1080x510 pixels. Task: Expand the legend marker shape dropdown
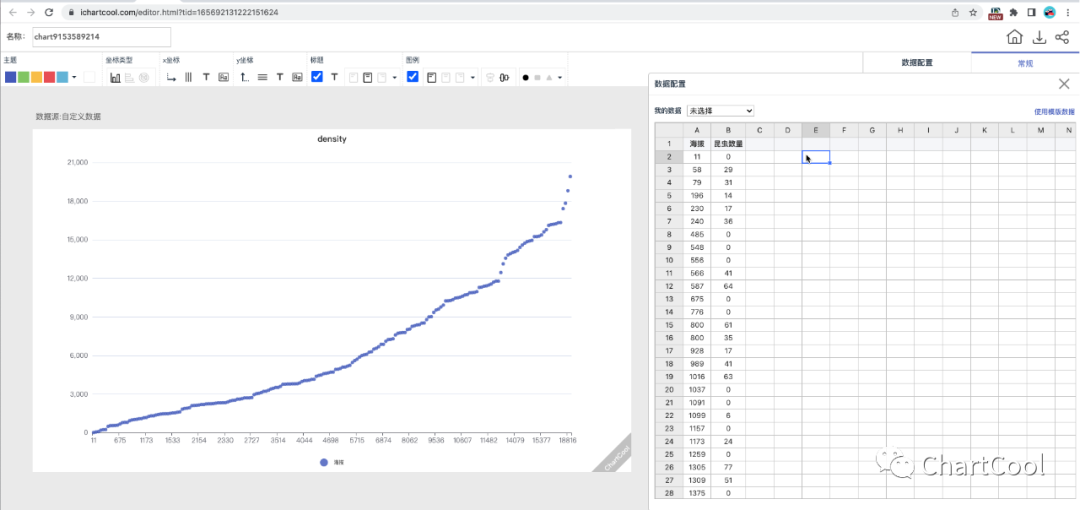point(560,77)
